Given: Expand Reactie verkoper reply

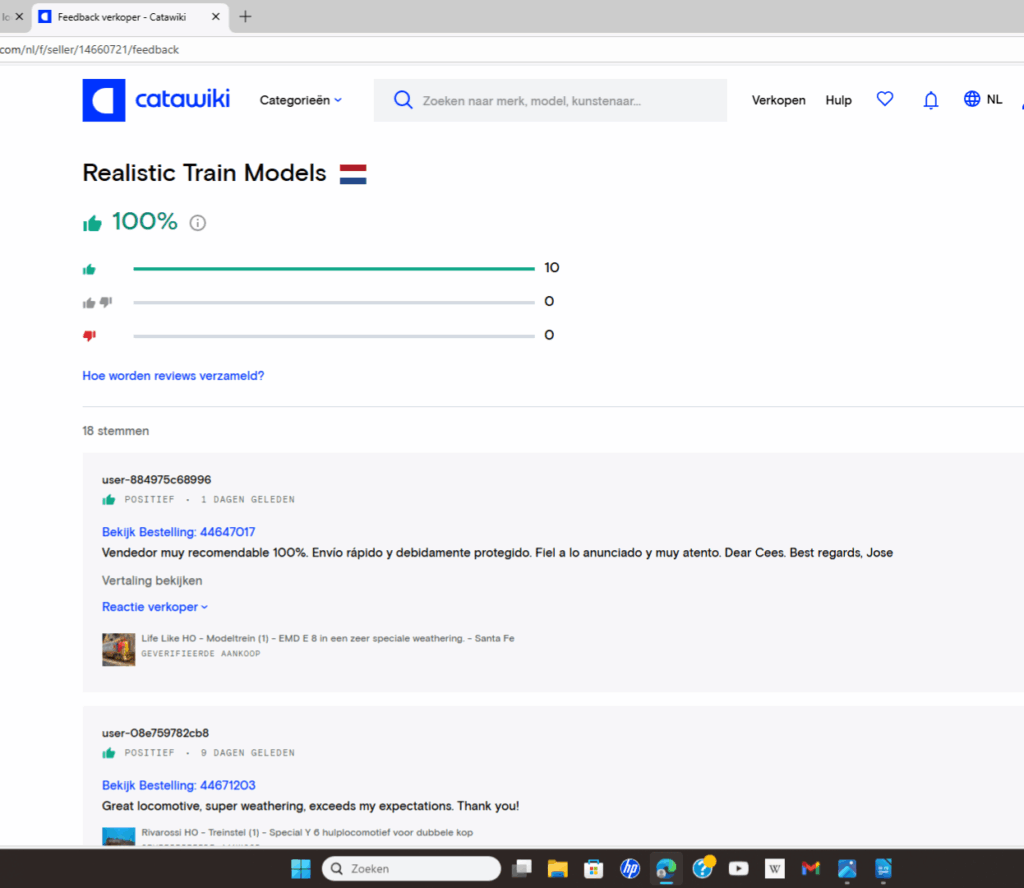Looking at the screenshot, I should pos(155,607).
